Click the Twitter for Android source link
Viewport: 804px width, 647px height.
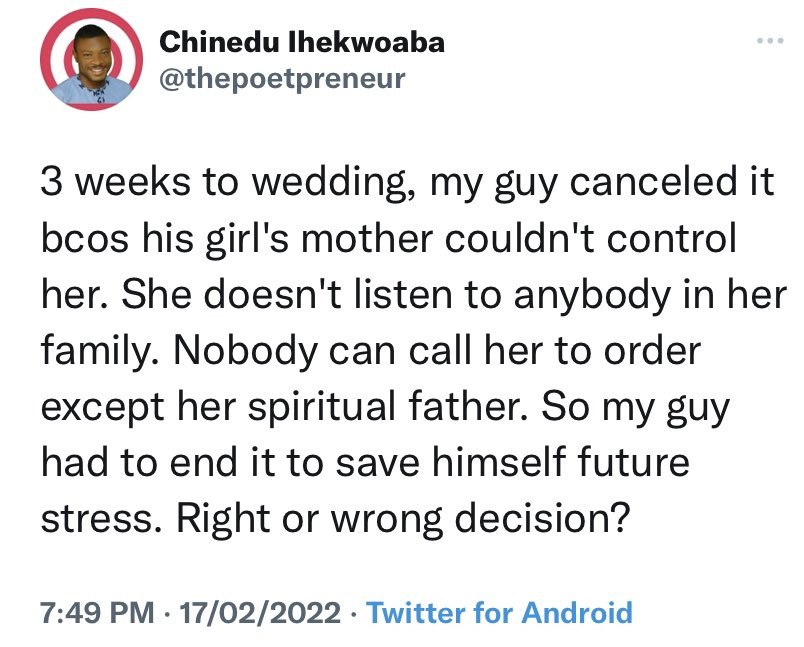(500, 611)
